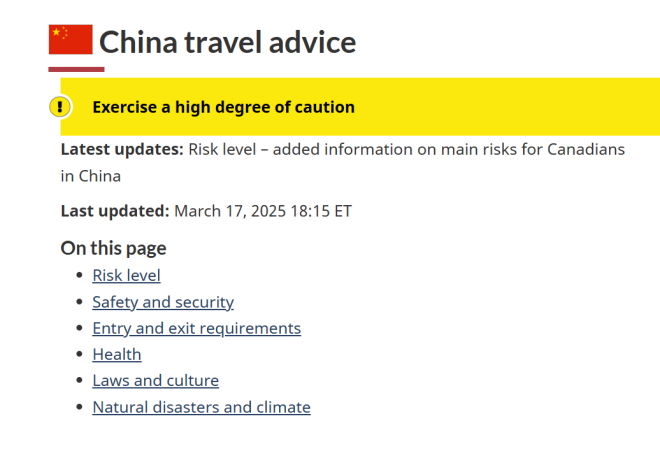Open the Laws and culture link
This screenshot has width=660, height=456.
point(155,380)
